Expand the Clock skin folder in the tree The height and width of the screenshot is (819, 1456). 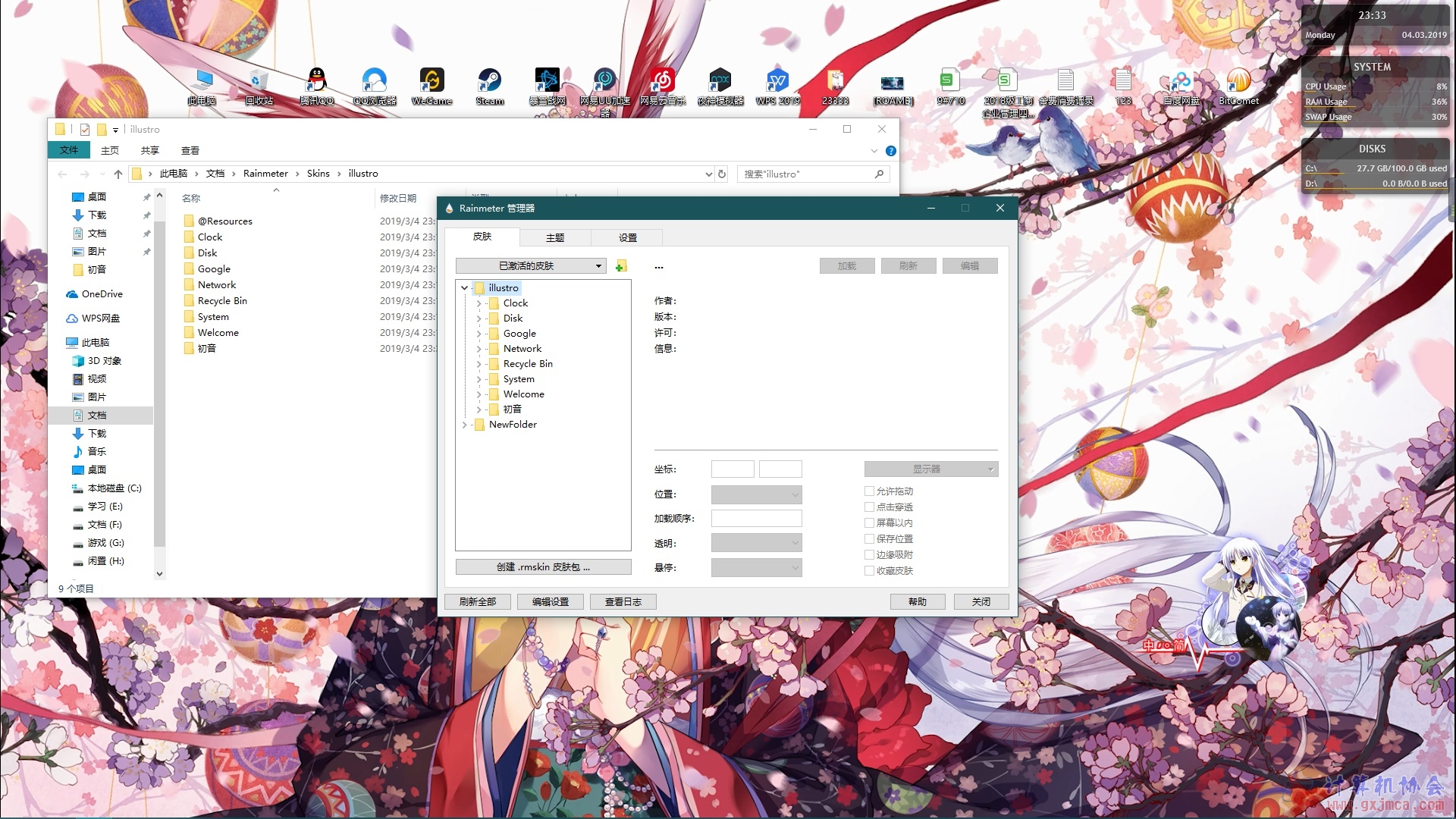[479, 303]
